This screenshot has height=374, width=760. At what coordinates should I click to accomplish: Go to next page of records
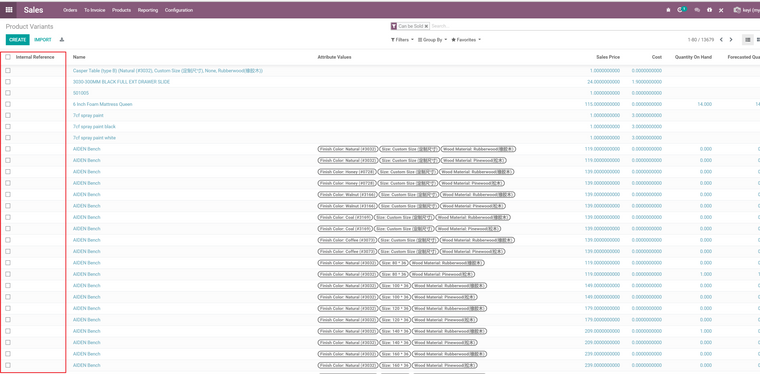[731, 40]
